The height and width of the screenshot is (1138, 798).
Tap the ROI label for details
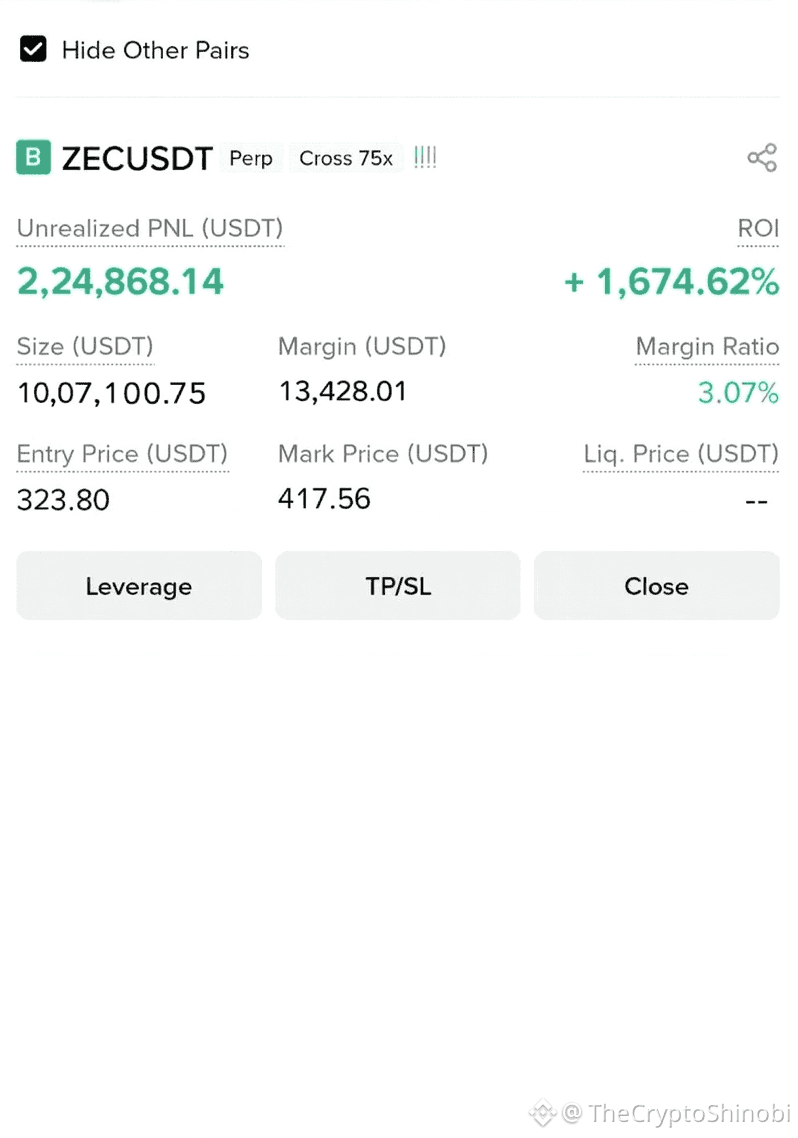pyautogui.click(x=758, y=229)
